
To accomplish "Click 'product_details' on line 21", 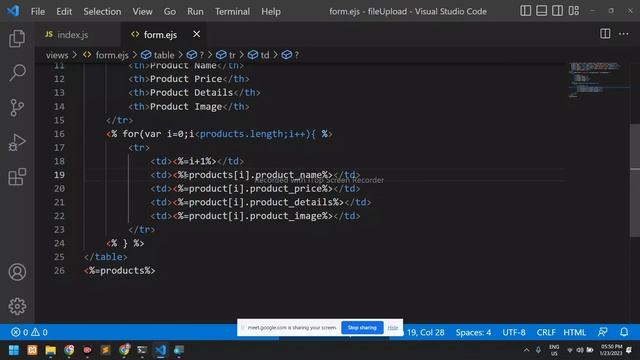I will coord(291,202).
